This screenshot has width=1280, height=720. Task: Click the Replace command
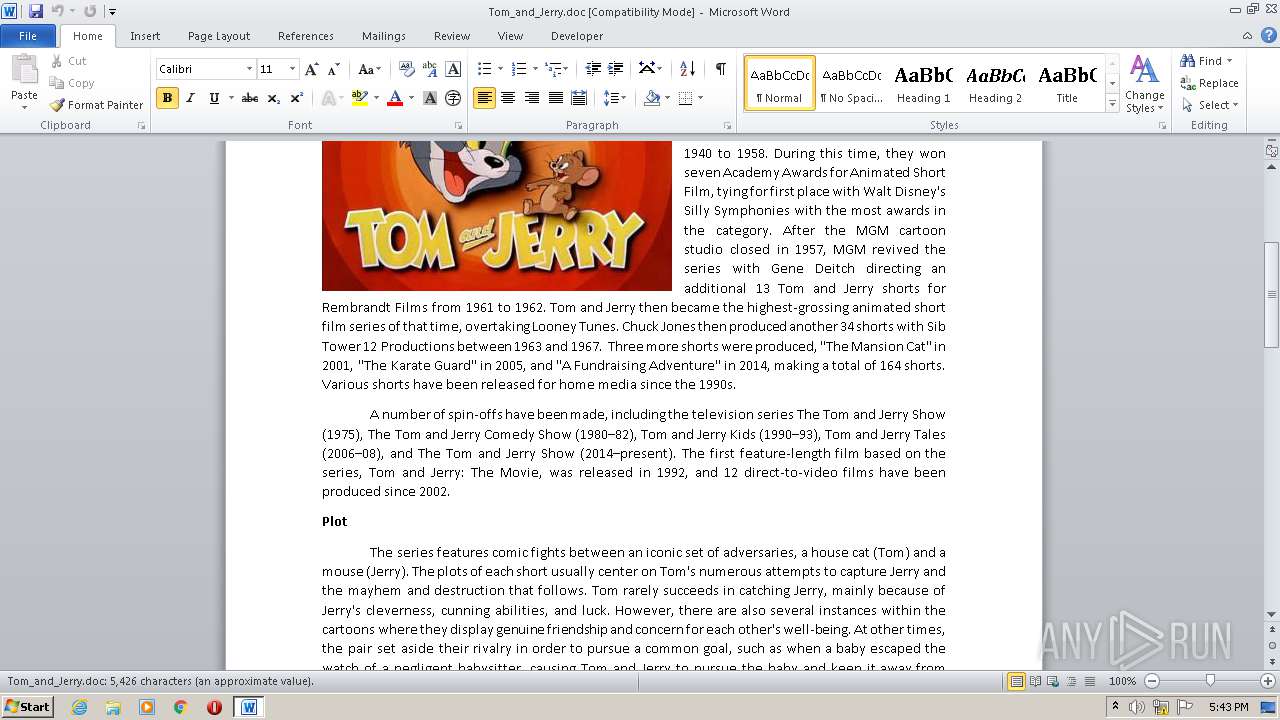1209,83
